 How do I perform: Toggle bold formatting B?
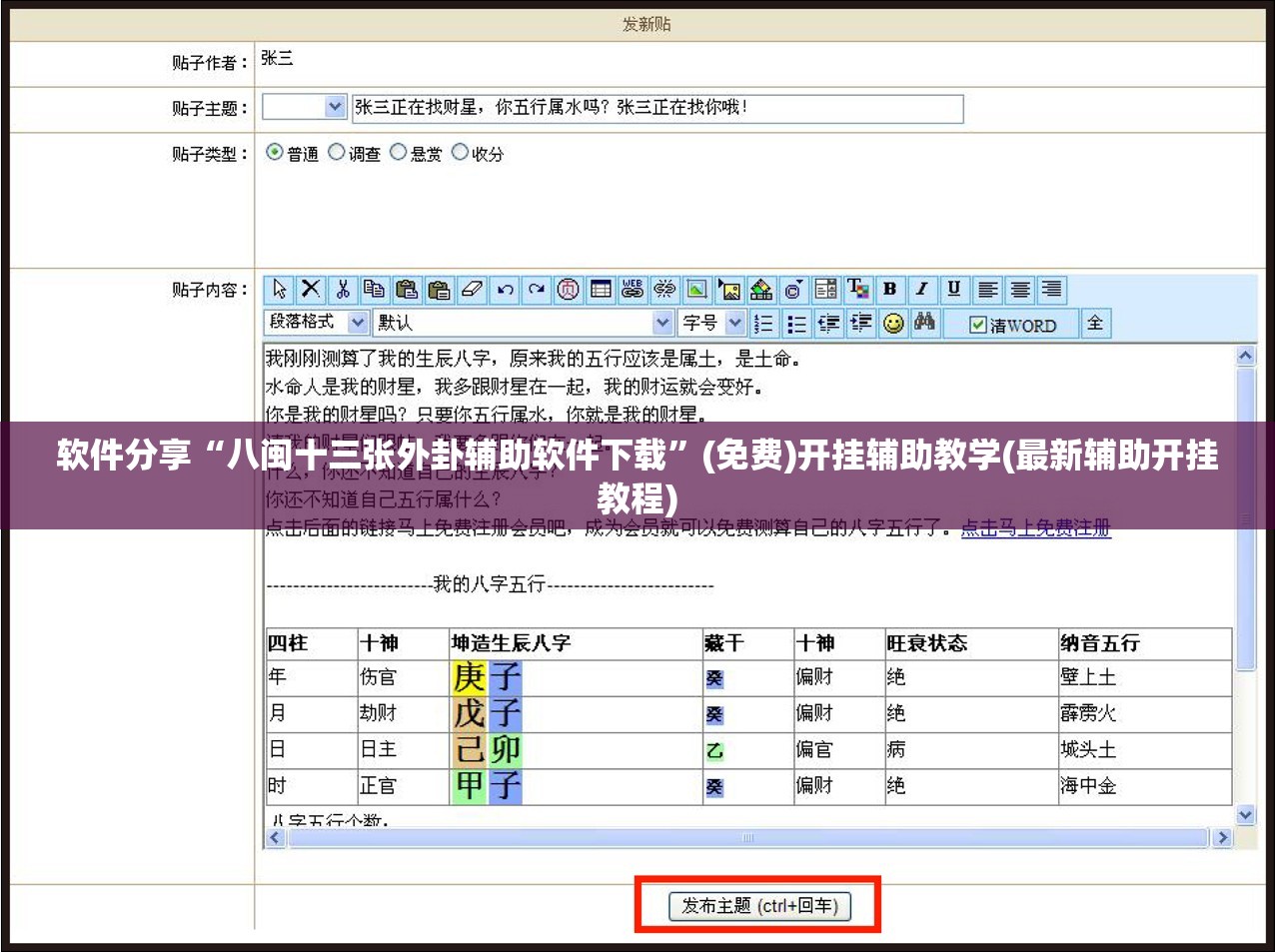pyautogui.click(x=890, y=290)
